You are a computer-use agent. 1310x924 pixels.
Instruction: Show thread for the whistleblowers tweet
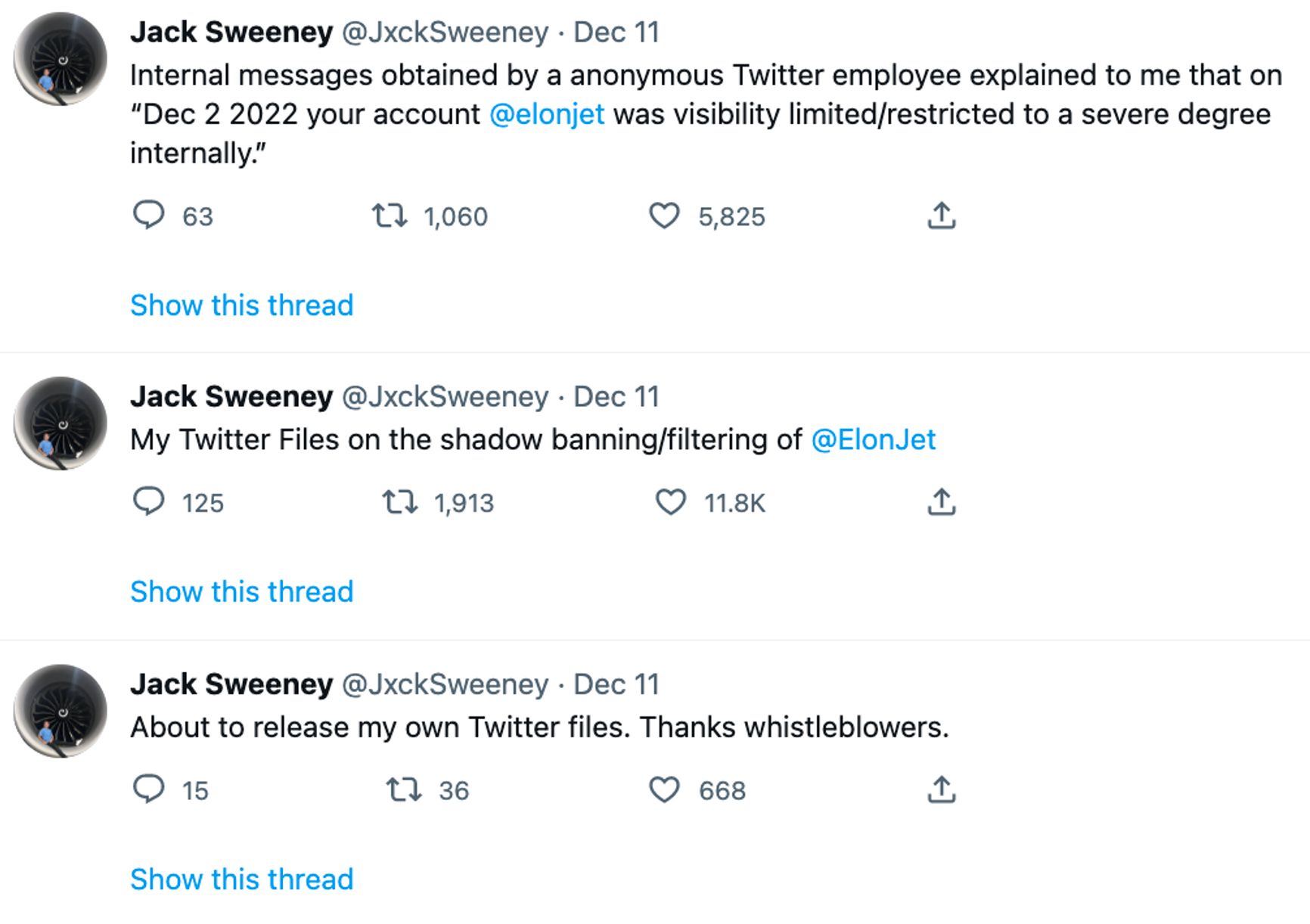tap(241, 879)
